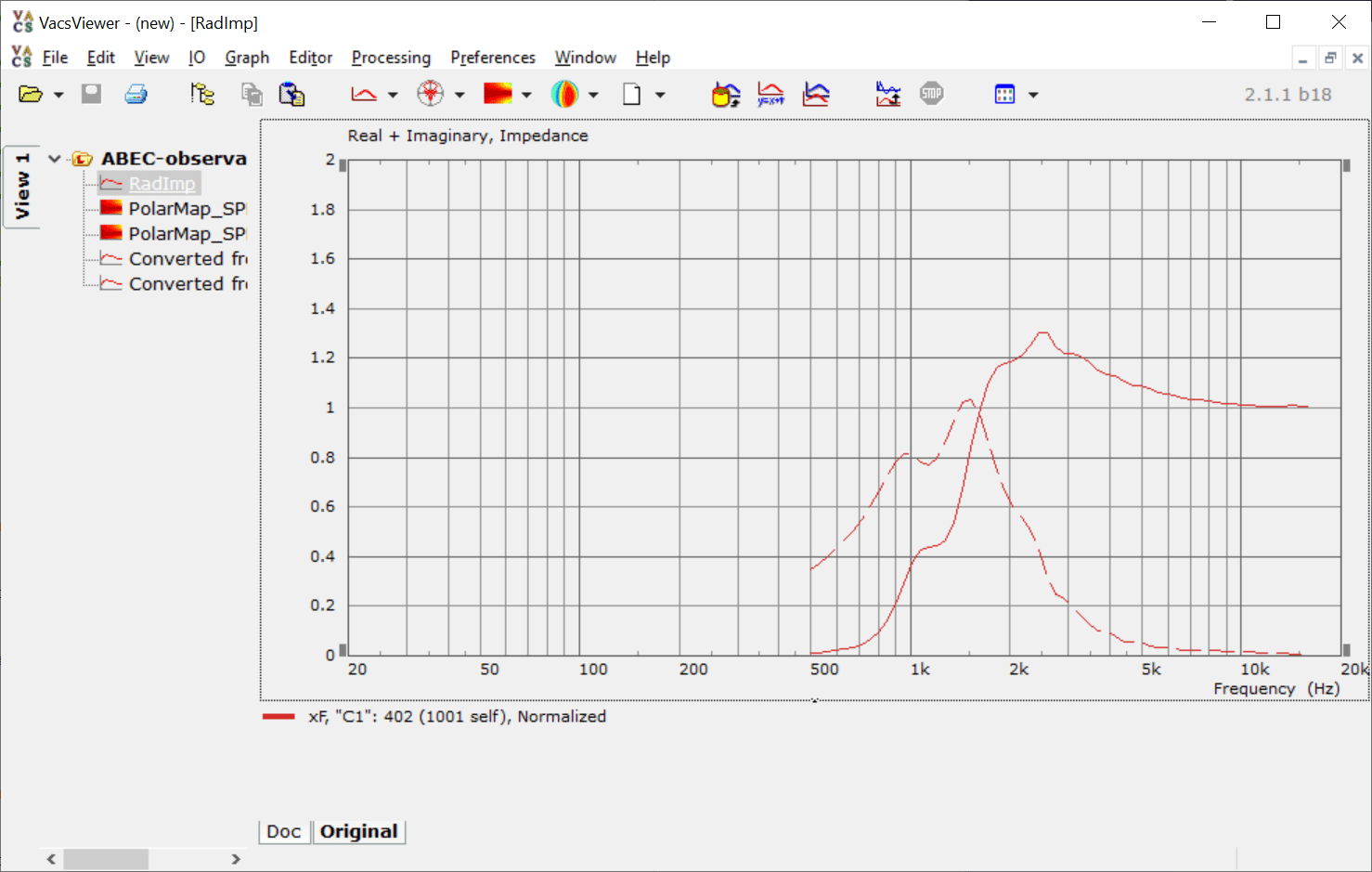Image resolution: width=1372 pixels, height=872 pixels.
Task: Open the IO menu
Action: (x=197, y=58)
